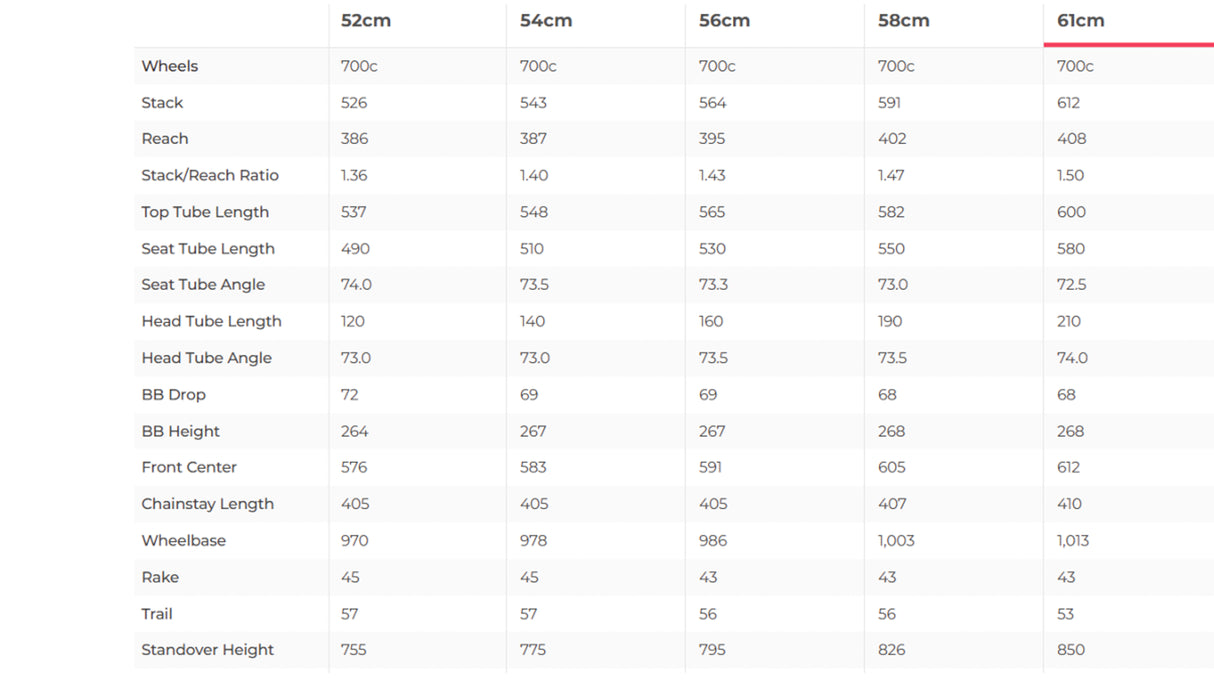Click the 1,013 wheelbase value for 61cm
Screen dimensions: 1214x683
[x=1073, y=541]
